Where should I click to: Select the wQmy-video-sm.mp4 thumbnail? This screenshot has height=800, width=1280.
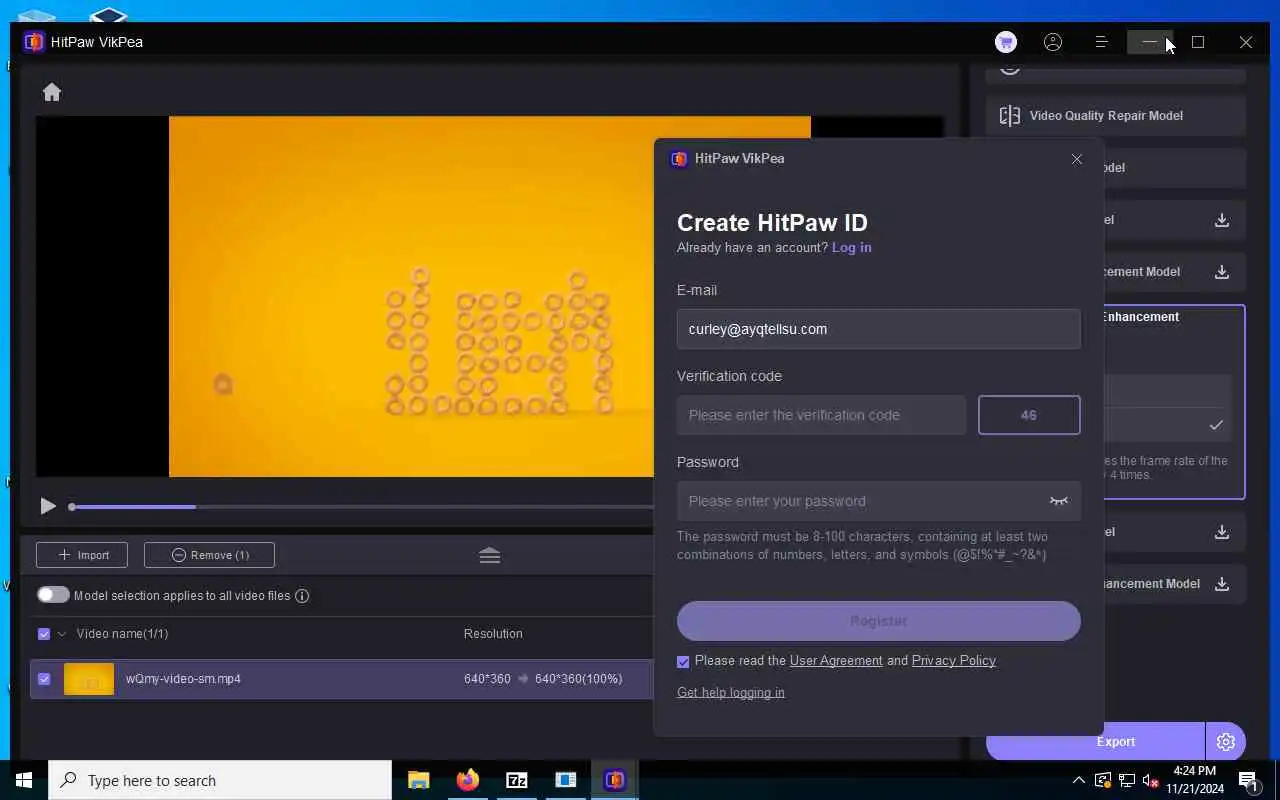(89, 679)
